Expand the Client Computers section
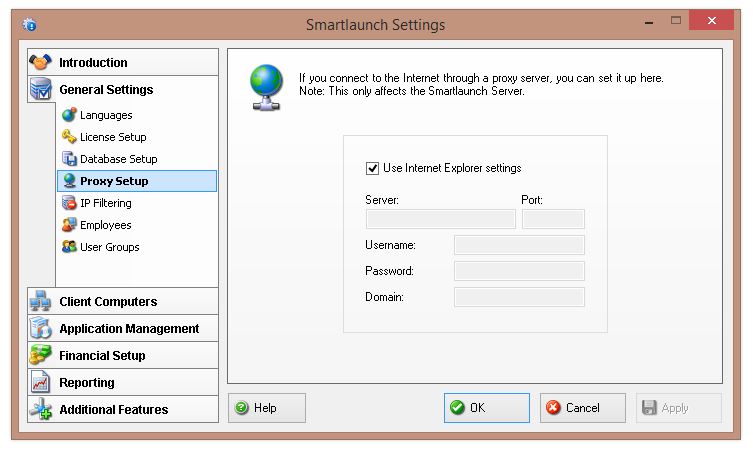 tap(108, 301)
